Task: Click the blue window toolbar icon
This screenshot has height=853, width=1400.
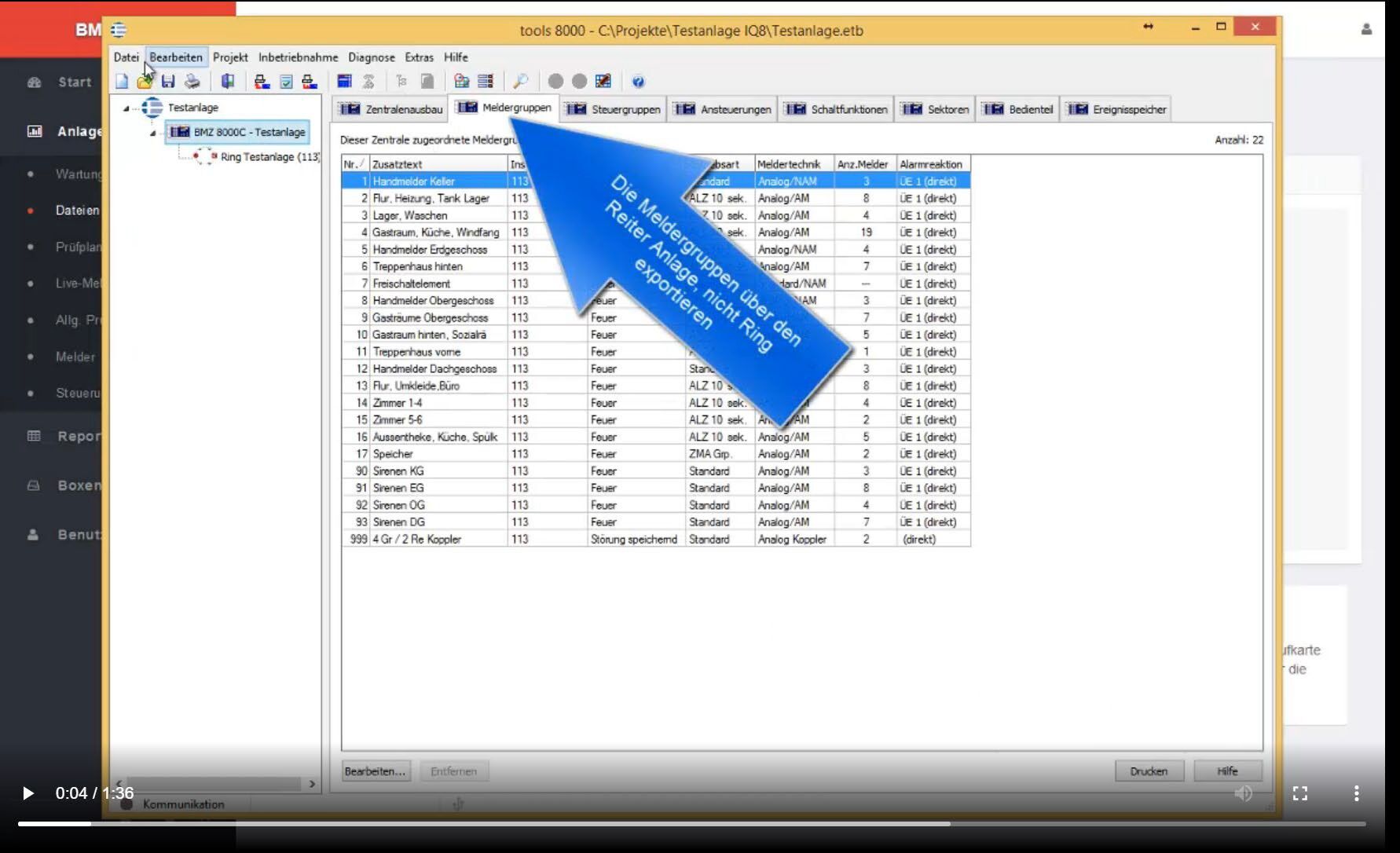Action: click(x=344, y=81)
